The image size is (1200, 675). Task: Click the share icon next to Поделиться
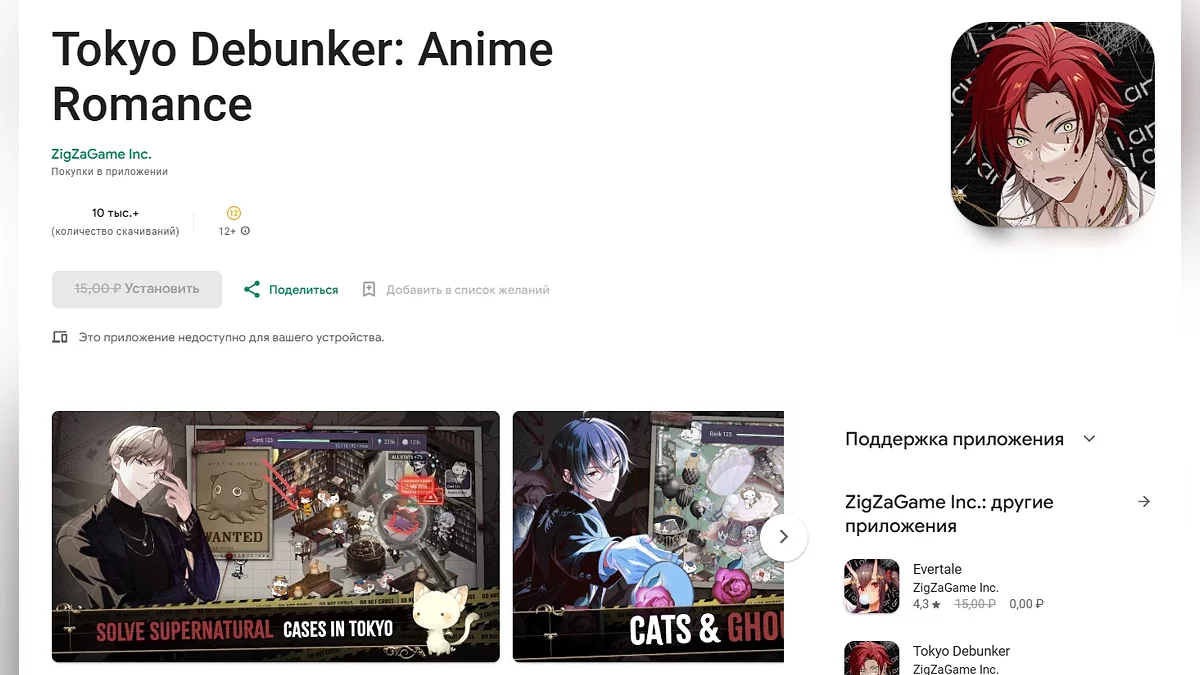click(252, 289)
